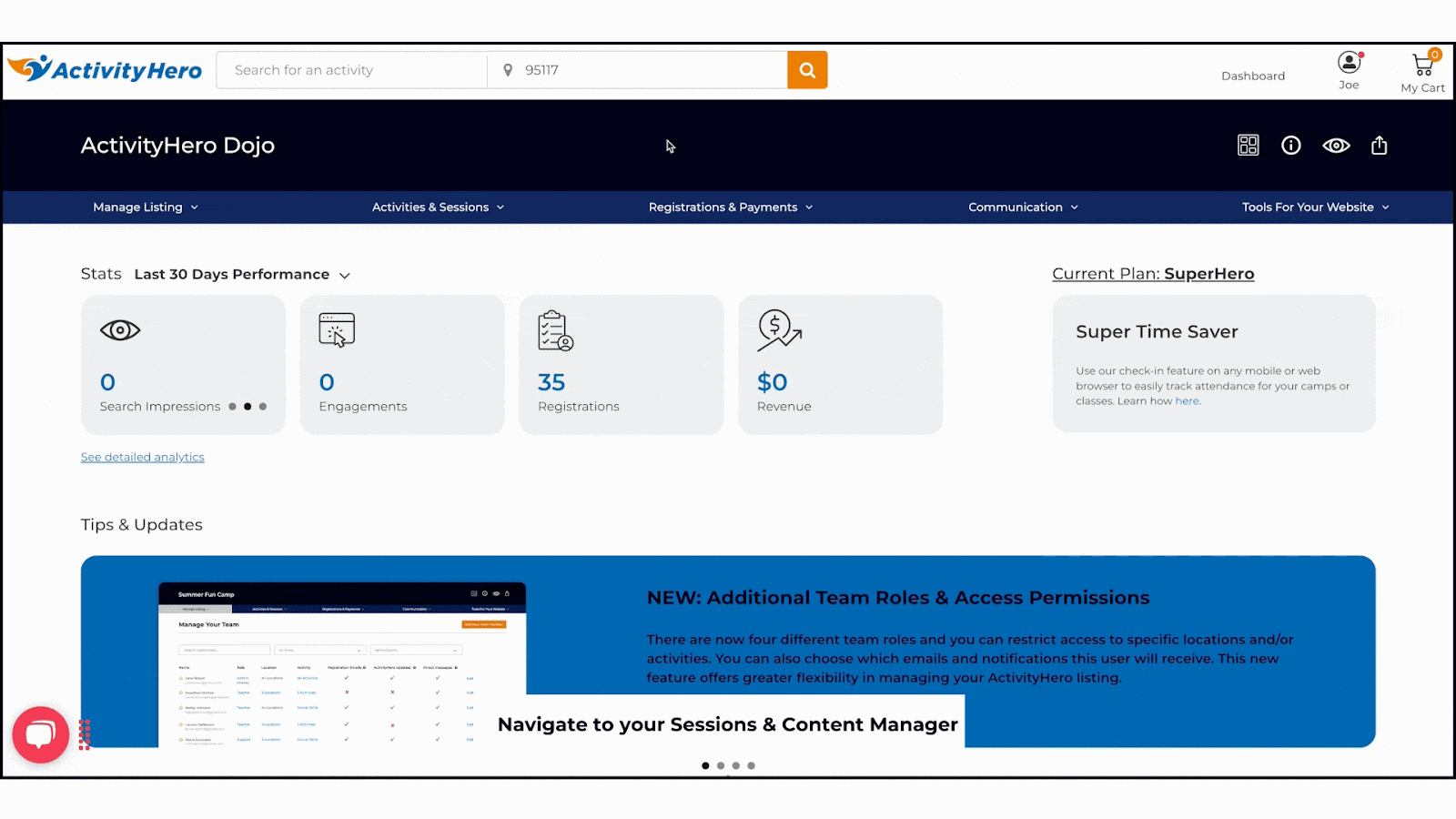
Task: Click the 95117 zip code field
Action: [x=638, y=70]
